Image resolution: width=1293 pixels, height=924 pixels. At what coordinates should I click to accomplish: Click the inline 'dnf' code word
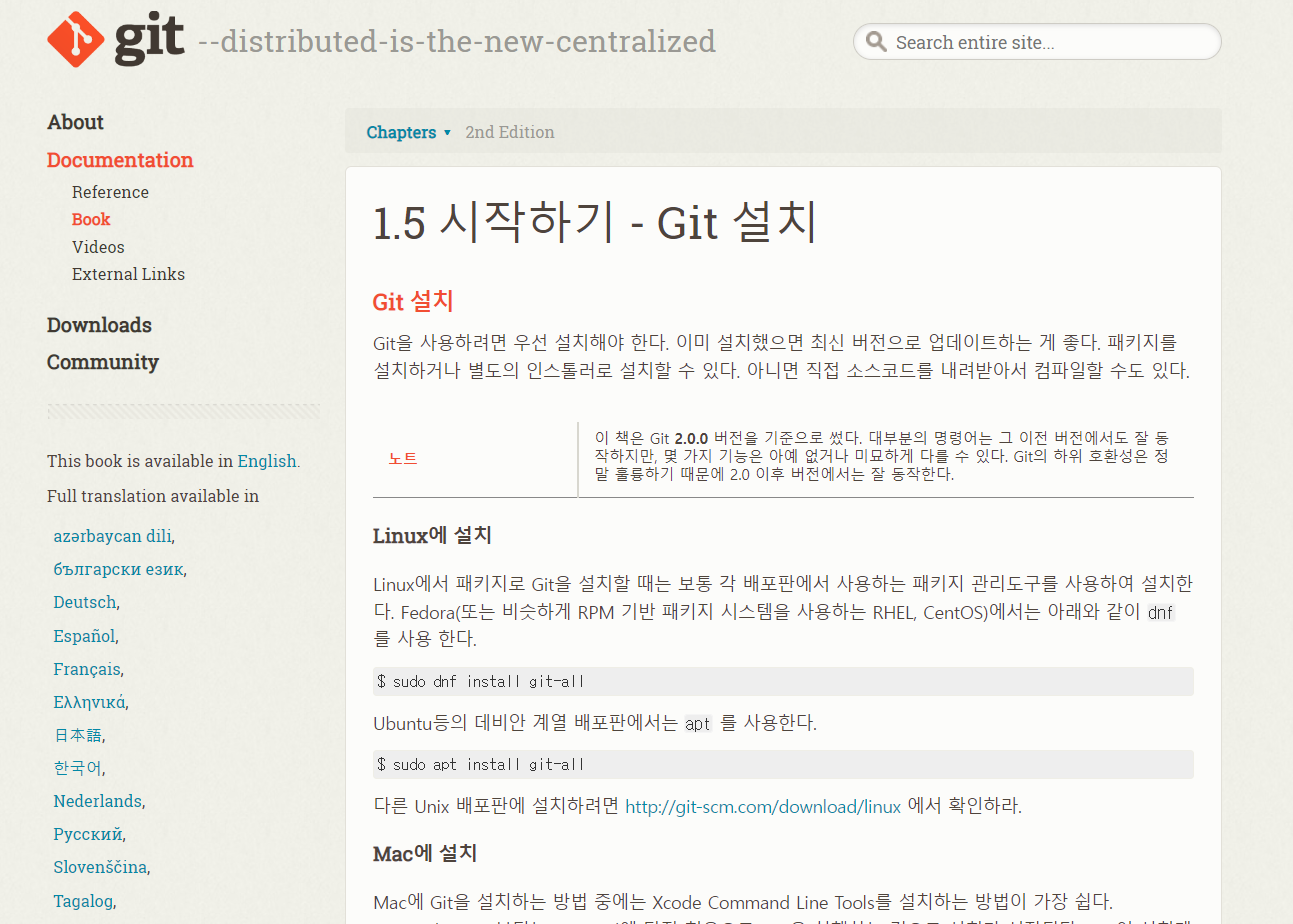[x=1160, y=612]
